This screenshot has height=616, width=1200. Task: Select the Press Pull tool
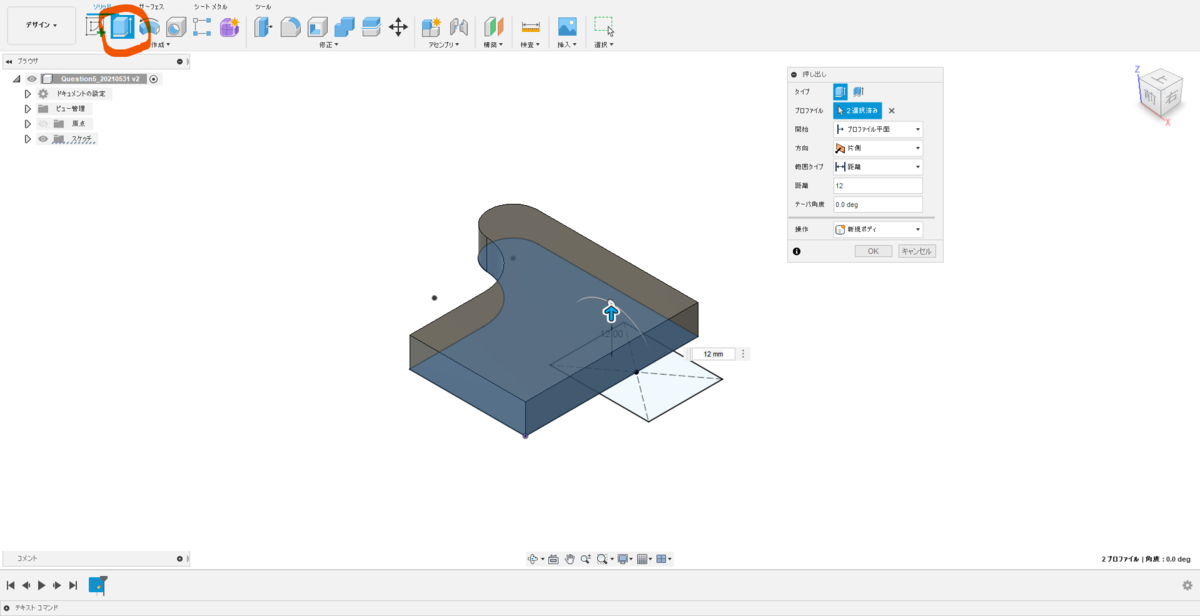point(263,27)
